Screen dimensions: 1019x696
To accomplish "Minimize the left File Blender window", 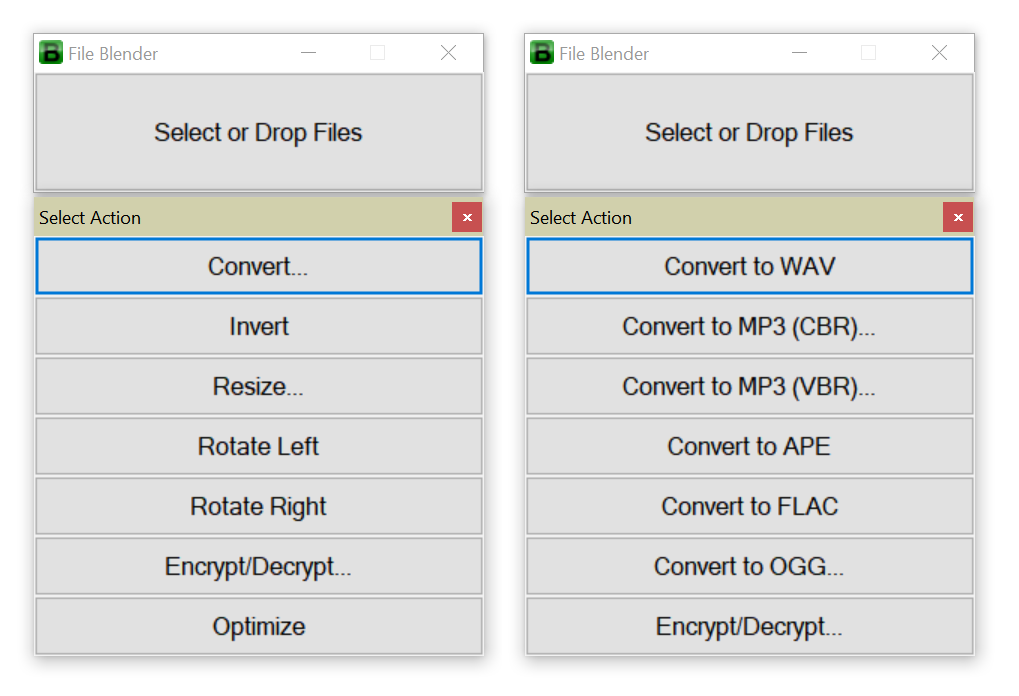I will [308, 53].
